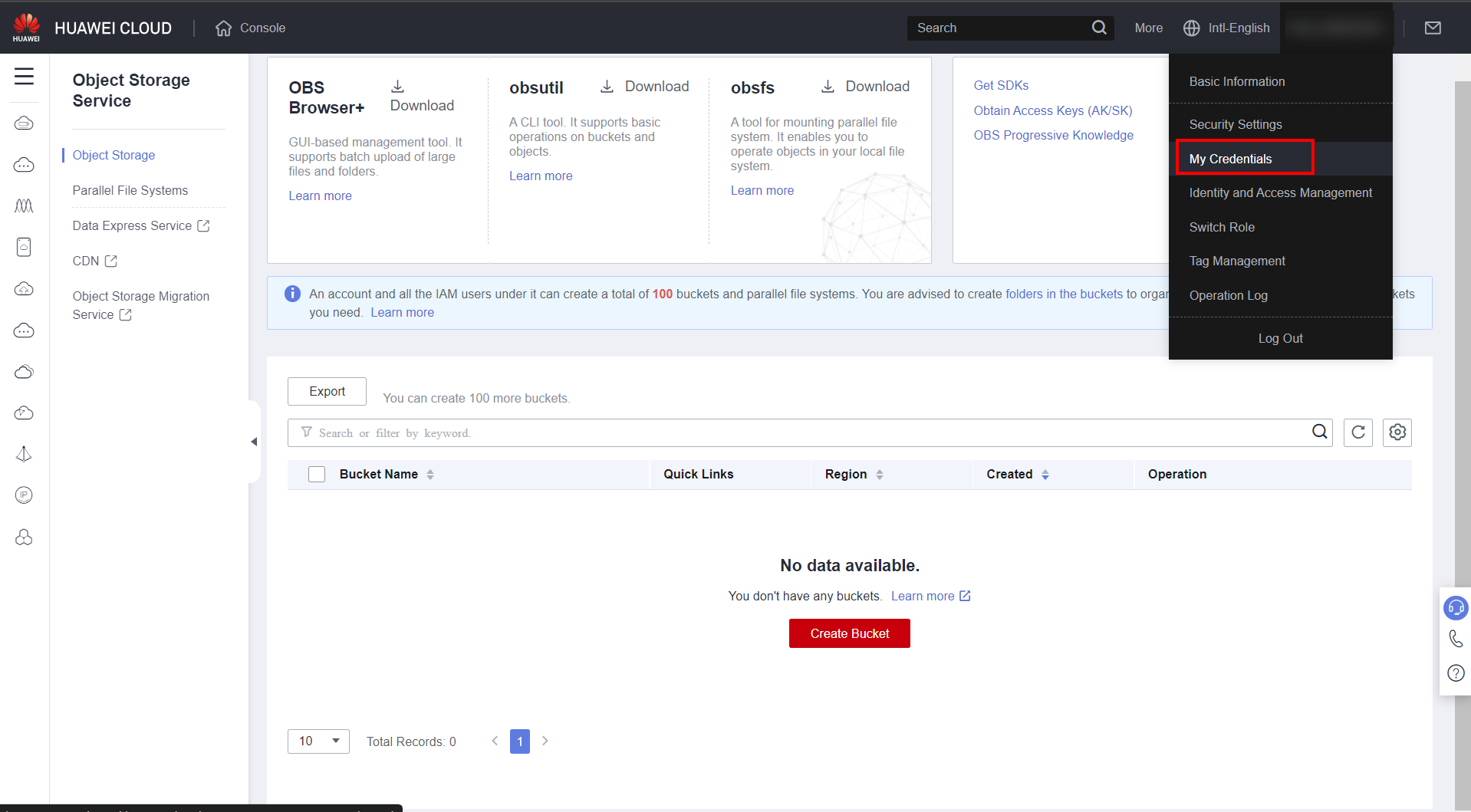Viewport: 1471px width, 812px height.
Task: Open the page size 10 dropdown
Action: click(x=318, y=741)
